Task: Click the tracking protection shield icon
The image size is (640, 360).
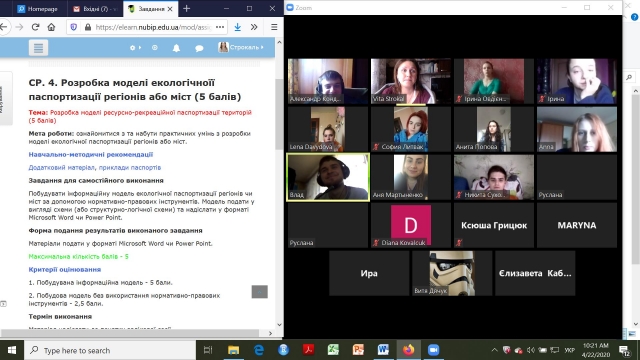Action: coord(73,27)
